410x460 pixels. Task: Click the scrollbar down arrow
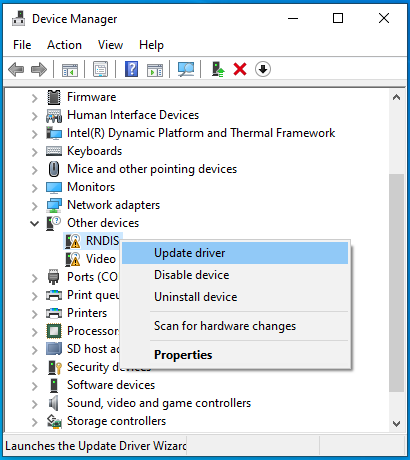click(396, 424)
